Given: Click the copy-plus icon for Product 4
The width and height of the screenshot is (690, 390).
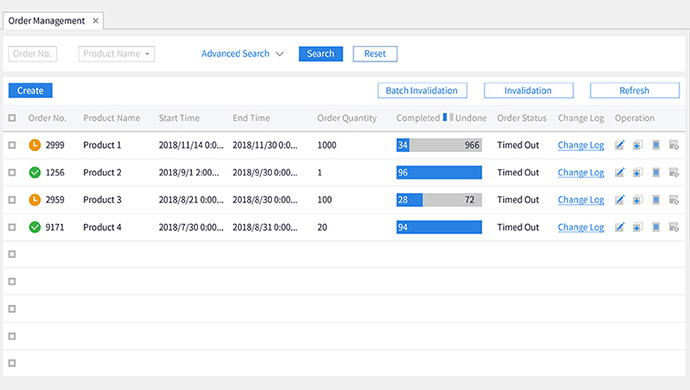Looking at the screenshot, I should tap(638, 227).
